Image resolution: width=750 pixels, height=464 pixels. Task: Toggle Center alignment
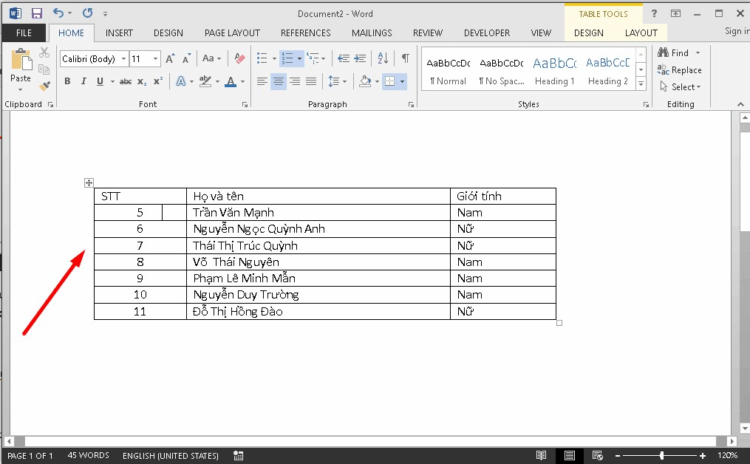(278, 81)
